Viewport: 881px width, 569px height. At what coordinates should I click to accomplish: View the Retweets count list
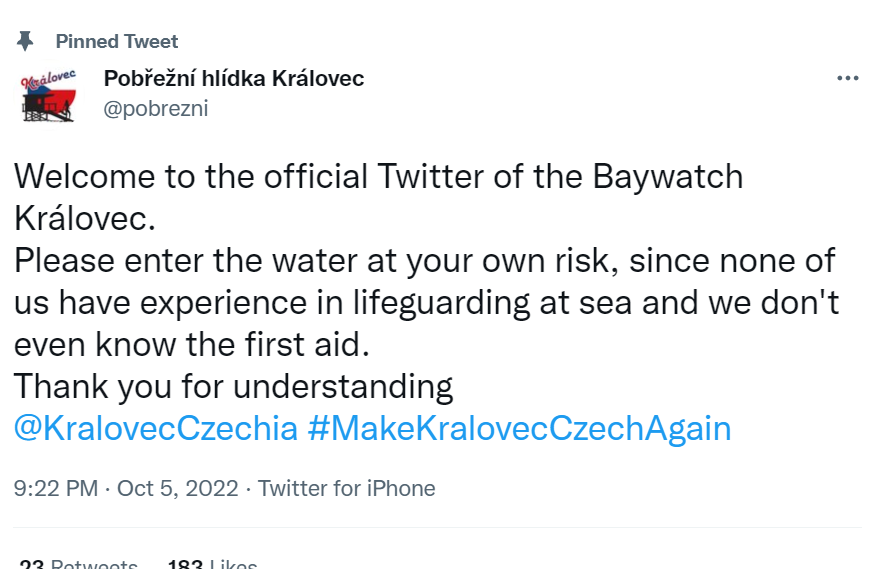[x=78, y=563]
